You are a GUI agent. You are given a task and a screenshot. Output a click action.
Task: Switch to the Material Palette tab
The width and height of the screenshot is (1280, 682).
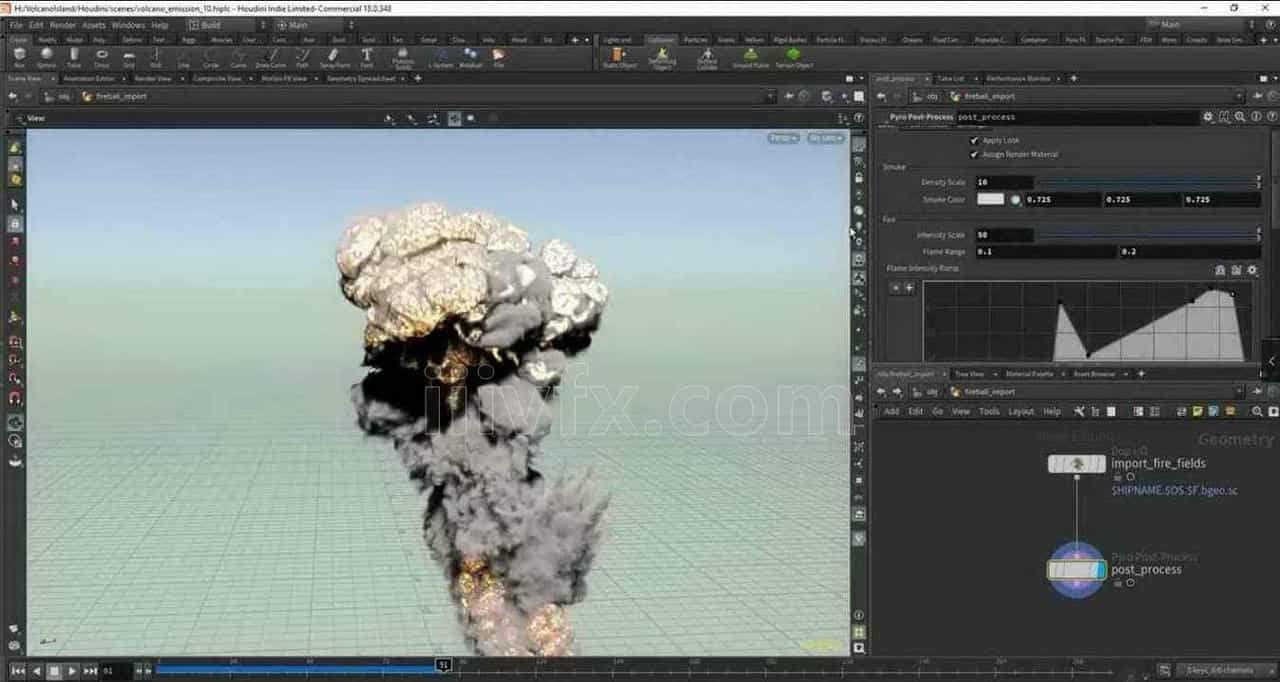pyautogui.click(x=1029, y=374)
